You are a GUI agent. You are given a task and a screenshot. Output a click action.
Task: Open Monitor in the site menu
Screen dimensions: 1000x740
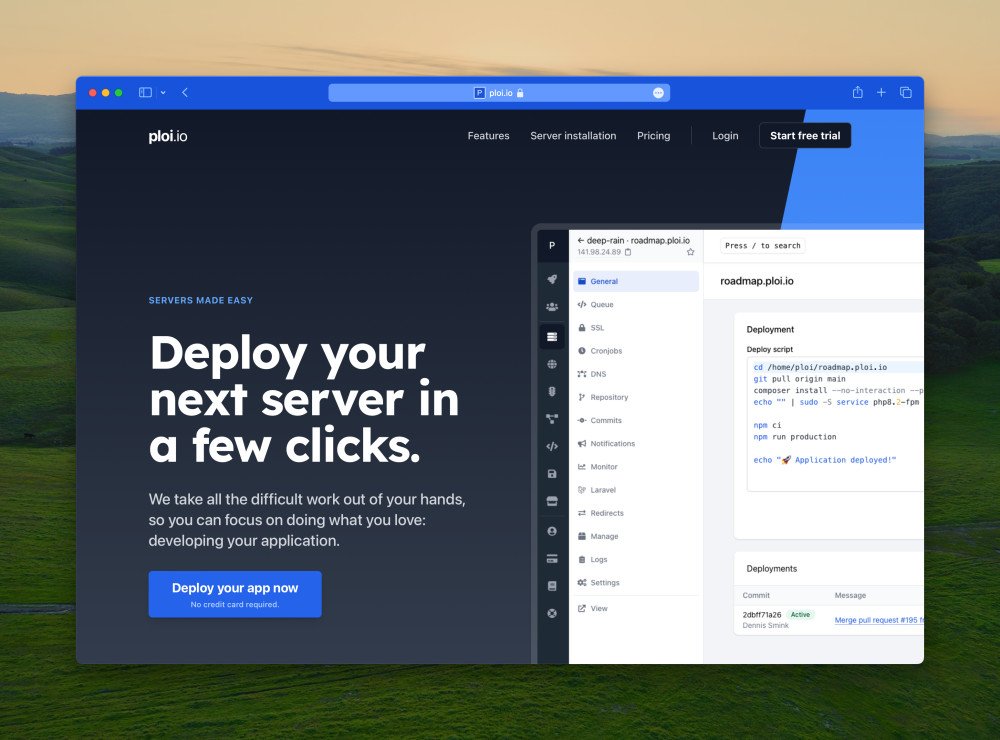click(x=636, y=467)
